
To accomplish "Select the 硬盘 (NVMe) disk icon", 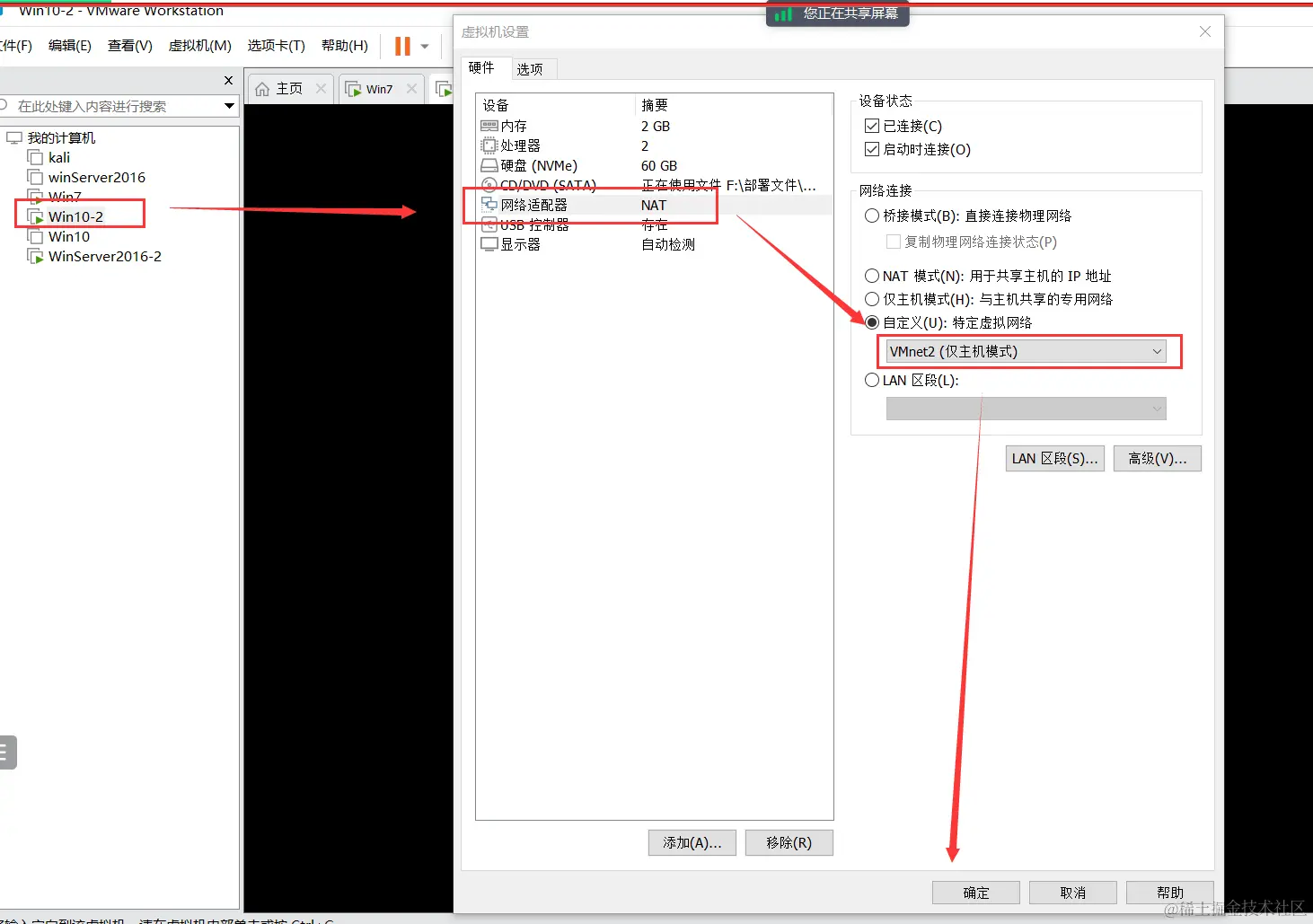I will (490, 165).
